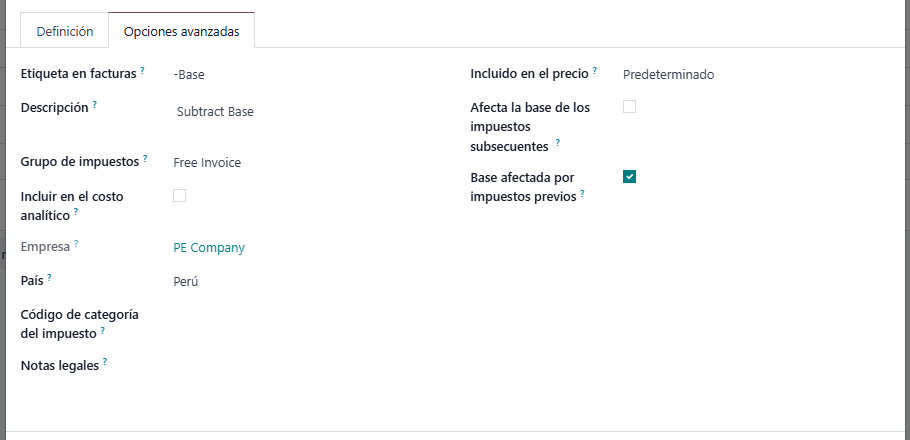
Task: Open the PE Company link
Action: (x=209, y=248)
